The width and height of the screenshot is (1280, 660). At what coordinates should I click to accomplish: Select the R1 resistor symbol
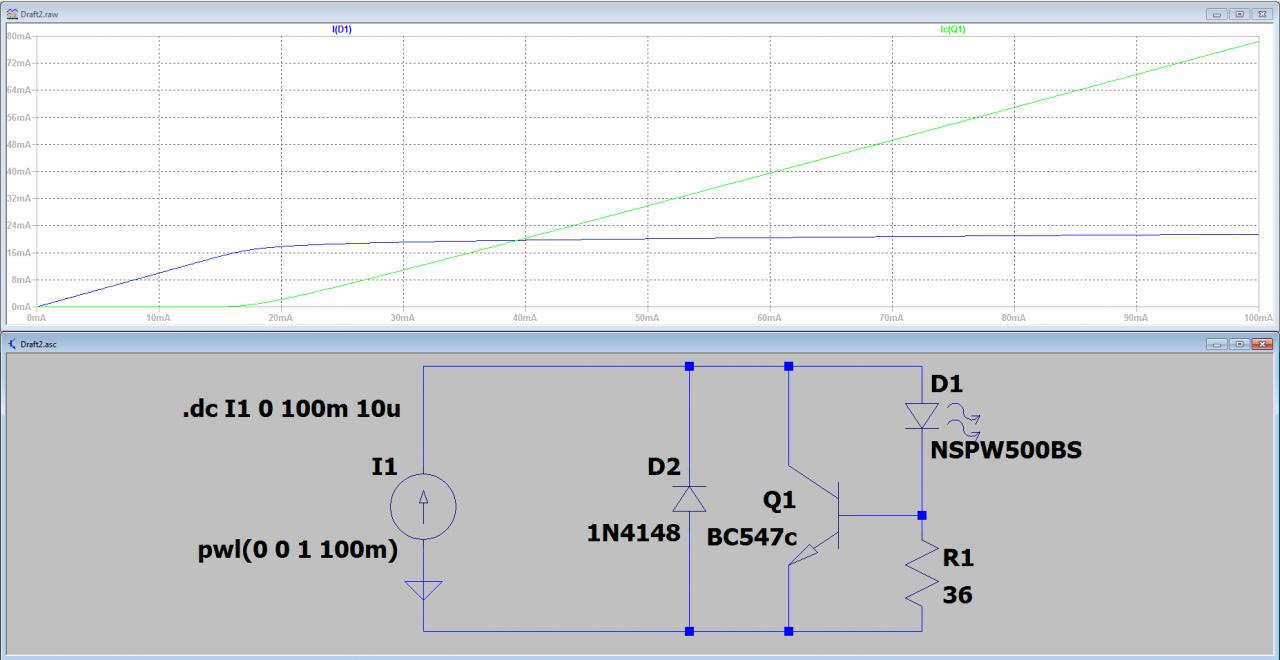click(921, 574)
